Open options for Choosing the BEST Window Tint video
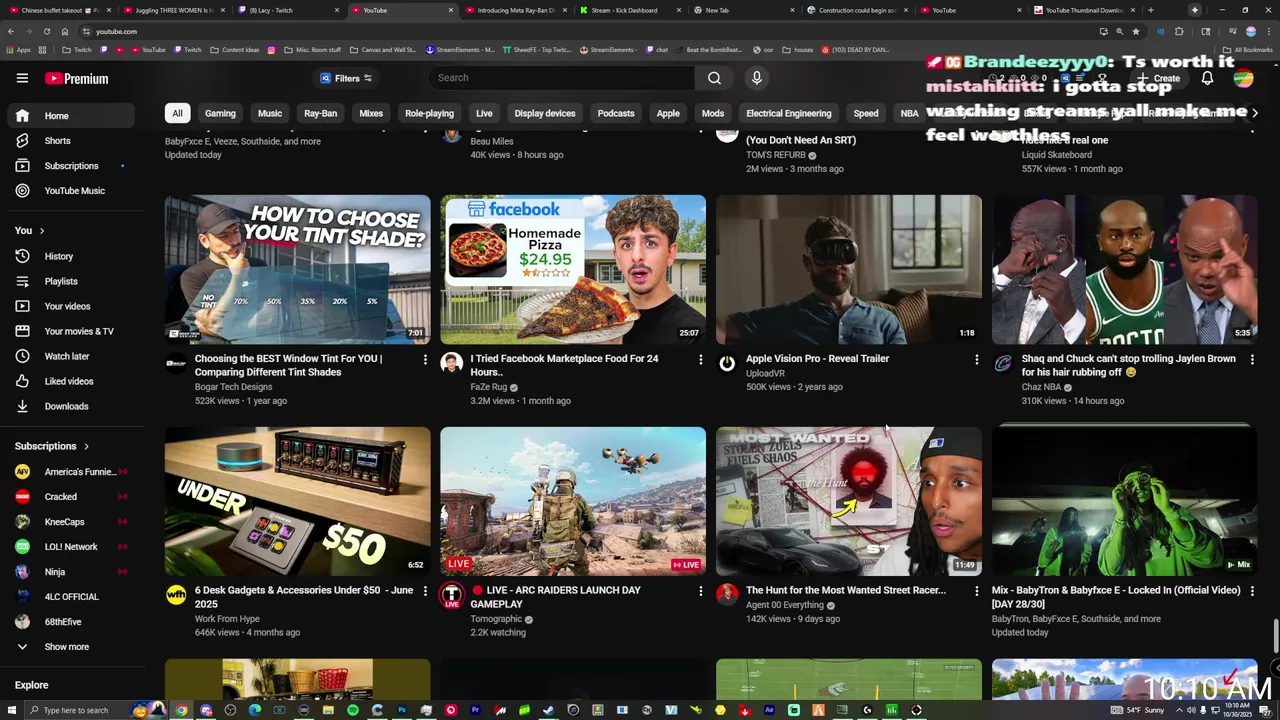The height and width of the screenshot is (720, 1280). click(x=425, y=359)
